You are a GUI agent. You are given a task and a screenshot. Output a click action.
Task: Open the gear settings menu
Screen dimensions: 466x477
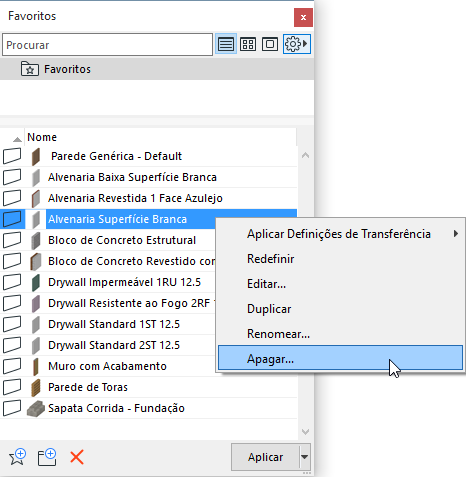click(297, 44)
